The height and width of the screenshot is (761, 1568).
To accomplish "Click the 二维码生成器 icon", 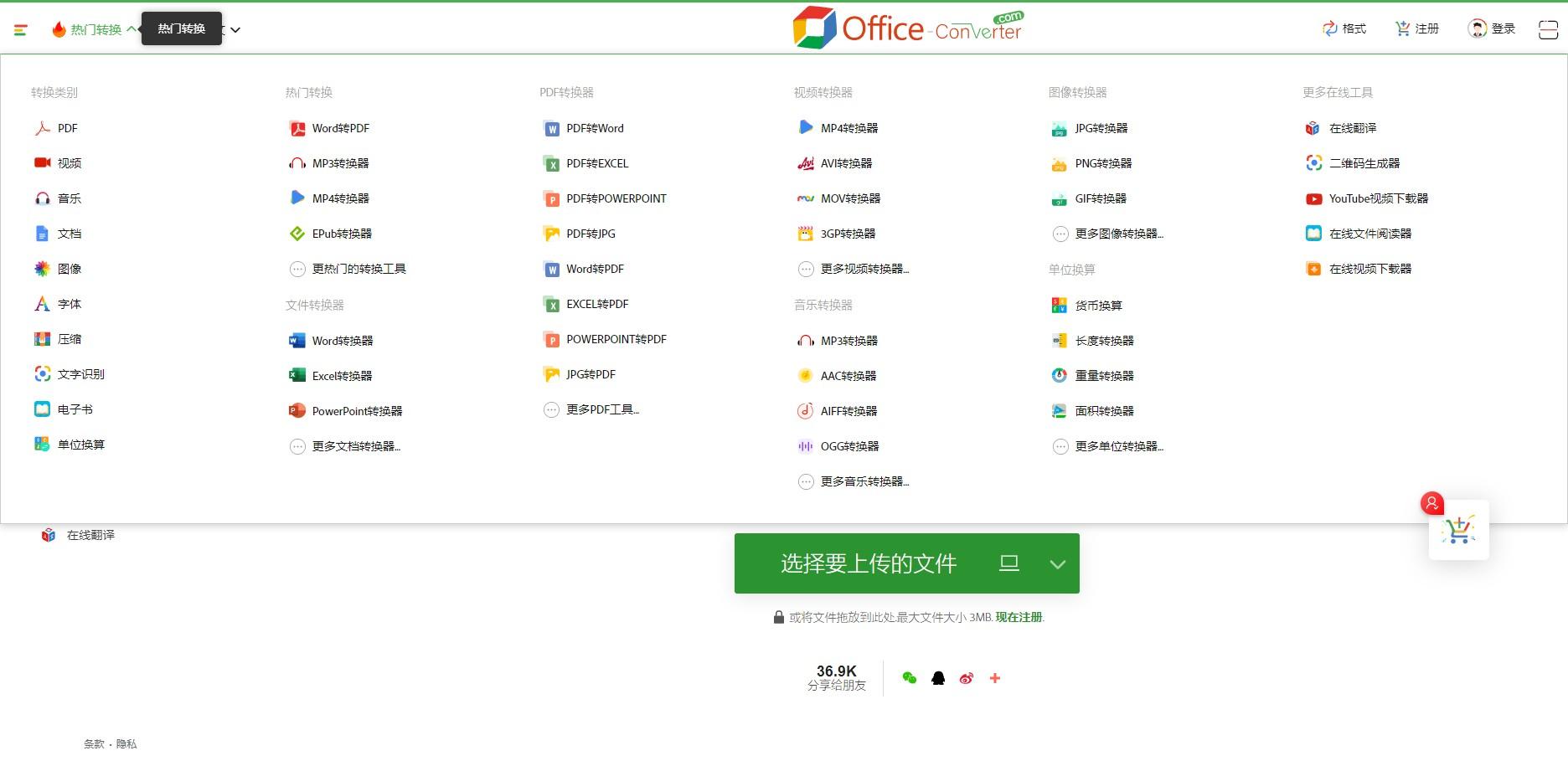I will click(1314, 163).
